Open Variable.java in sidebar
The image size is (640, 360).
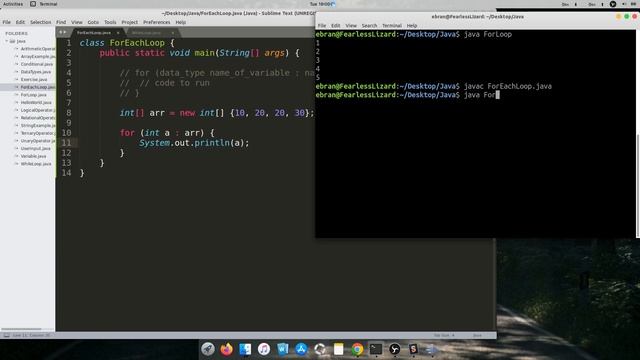(x=33, y=156)
